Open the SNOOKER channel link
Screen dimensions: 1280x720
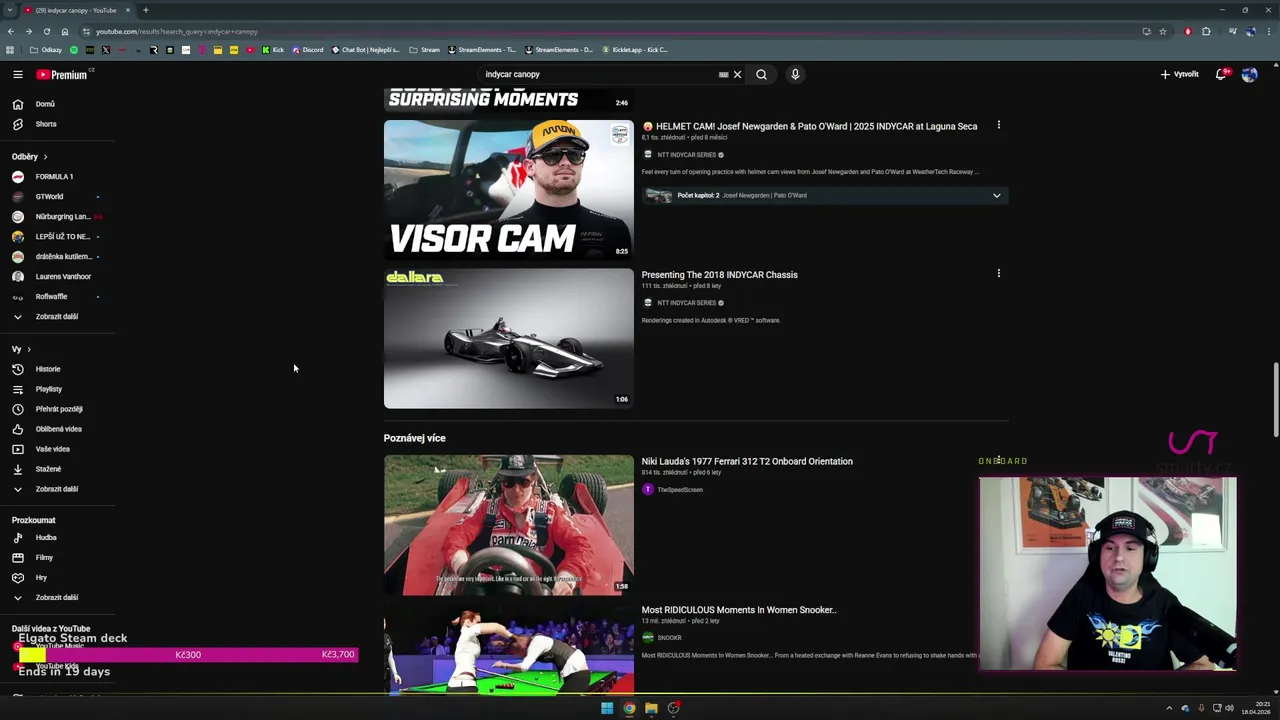click(669, 638)
